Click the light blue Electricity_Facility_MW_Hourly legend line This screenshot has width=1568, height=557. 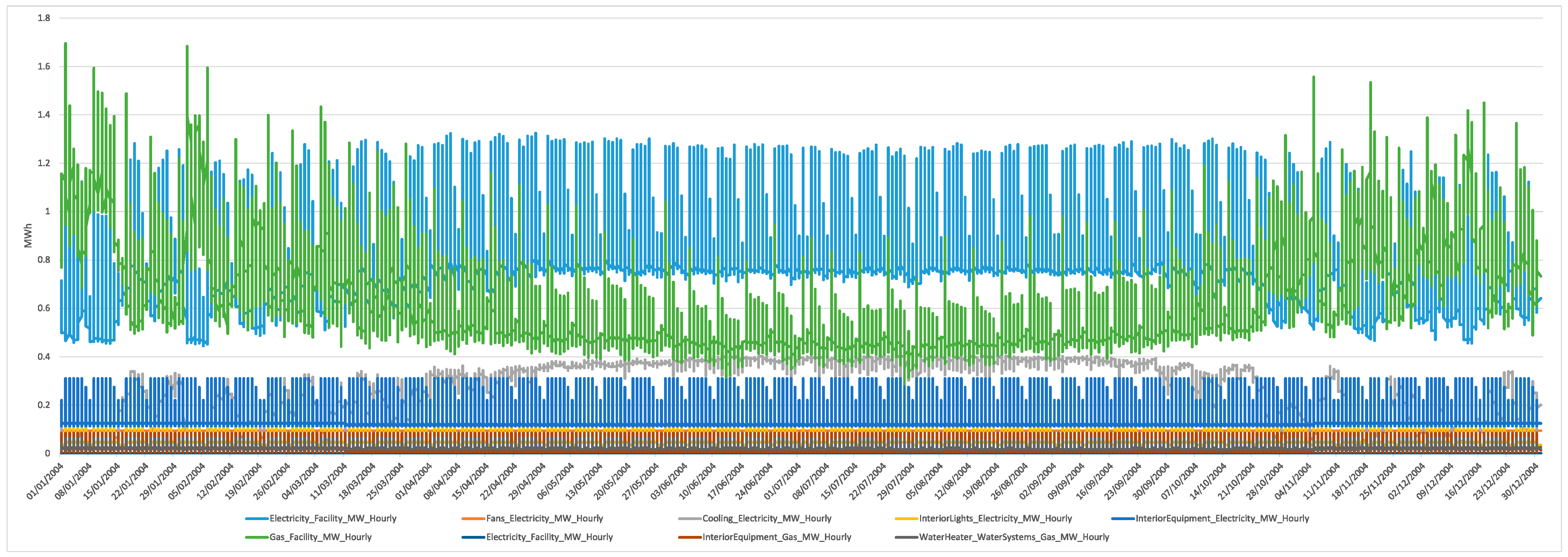257,519
